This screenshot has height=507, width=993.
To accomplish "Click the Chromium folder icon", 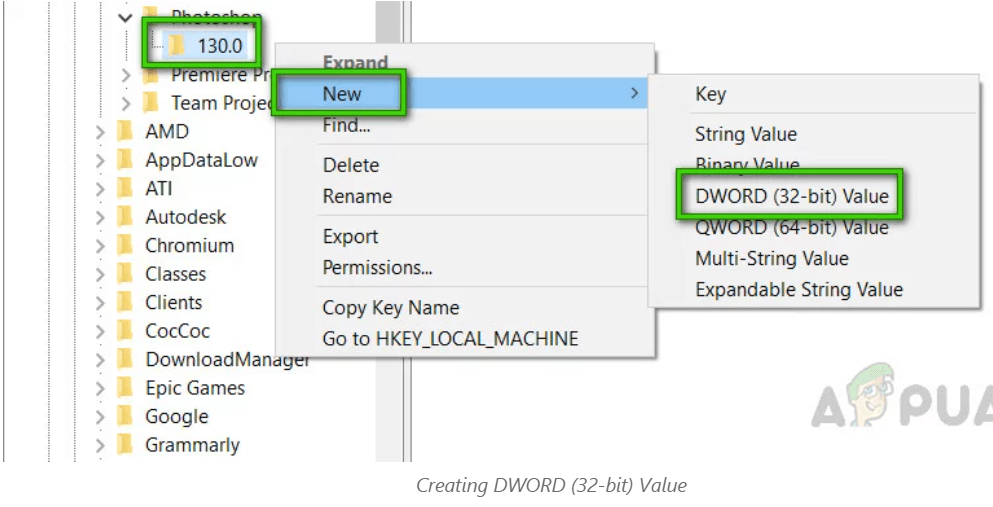I will click(x=125, y=245).
